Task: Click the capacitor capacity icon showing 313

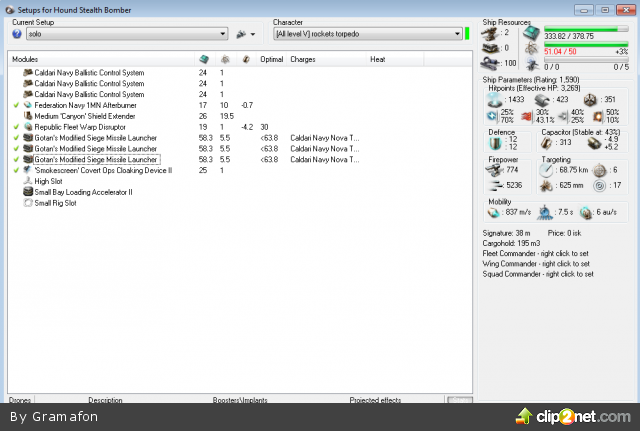Action: click(x=546, y=143)
